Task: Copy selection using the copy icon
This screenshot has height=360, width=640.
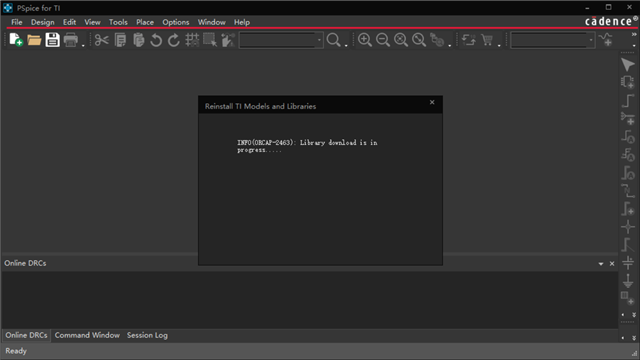Action: [120, 40]
